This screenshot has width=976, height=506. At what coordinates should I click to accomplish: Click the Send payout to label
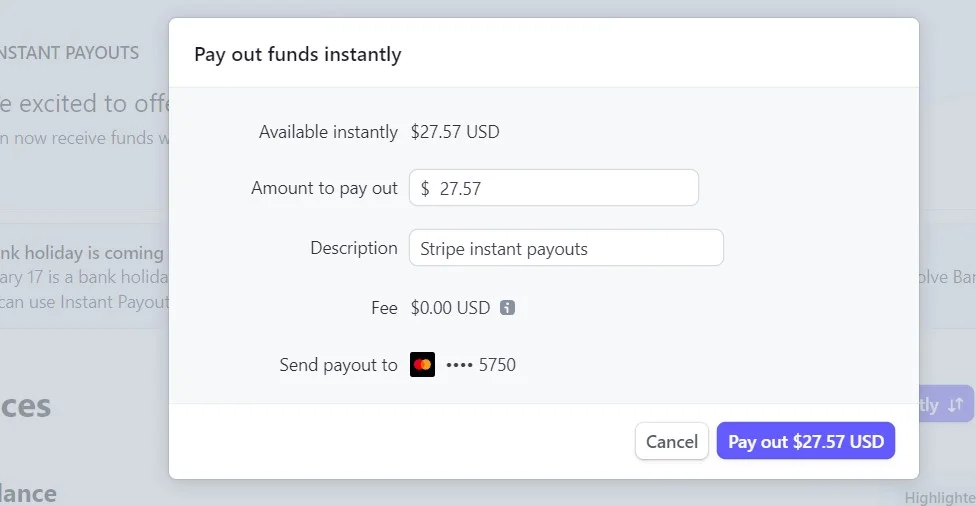(x=338, y=365)
